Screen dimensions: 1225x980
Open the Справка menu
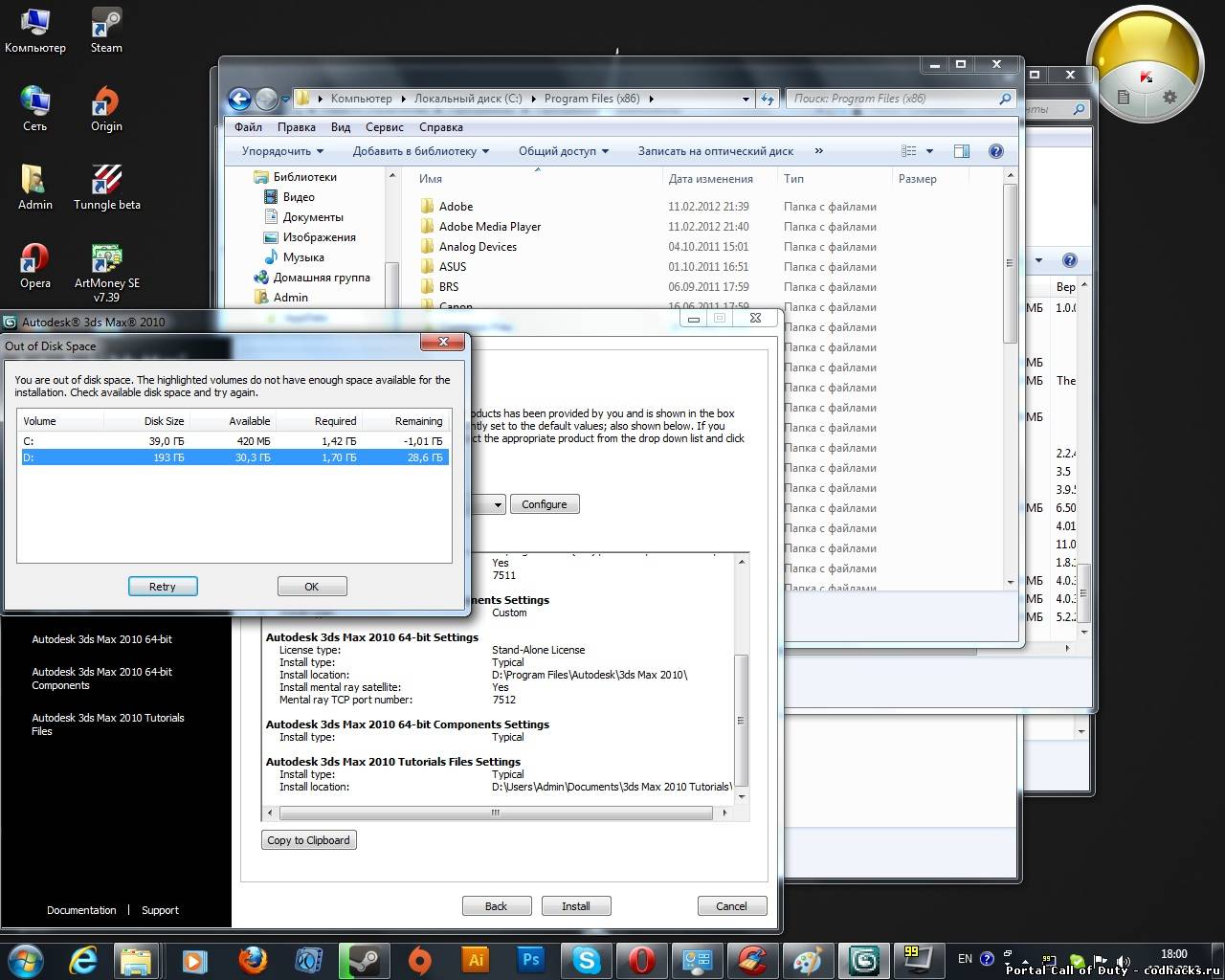(x=441, y=127)
